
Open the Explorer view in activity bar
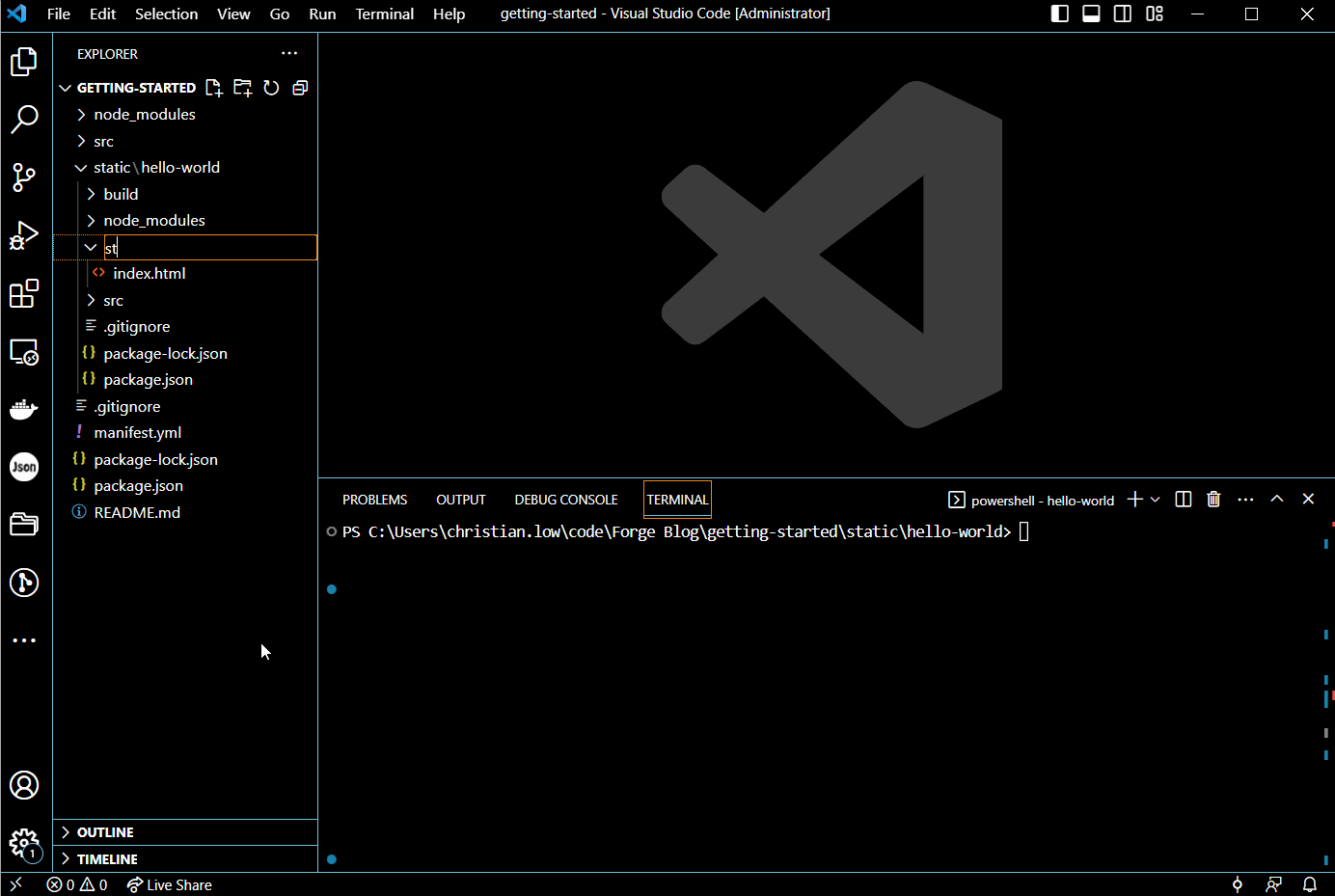pyautogui.click(x=24, y=62)
